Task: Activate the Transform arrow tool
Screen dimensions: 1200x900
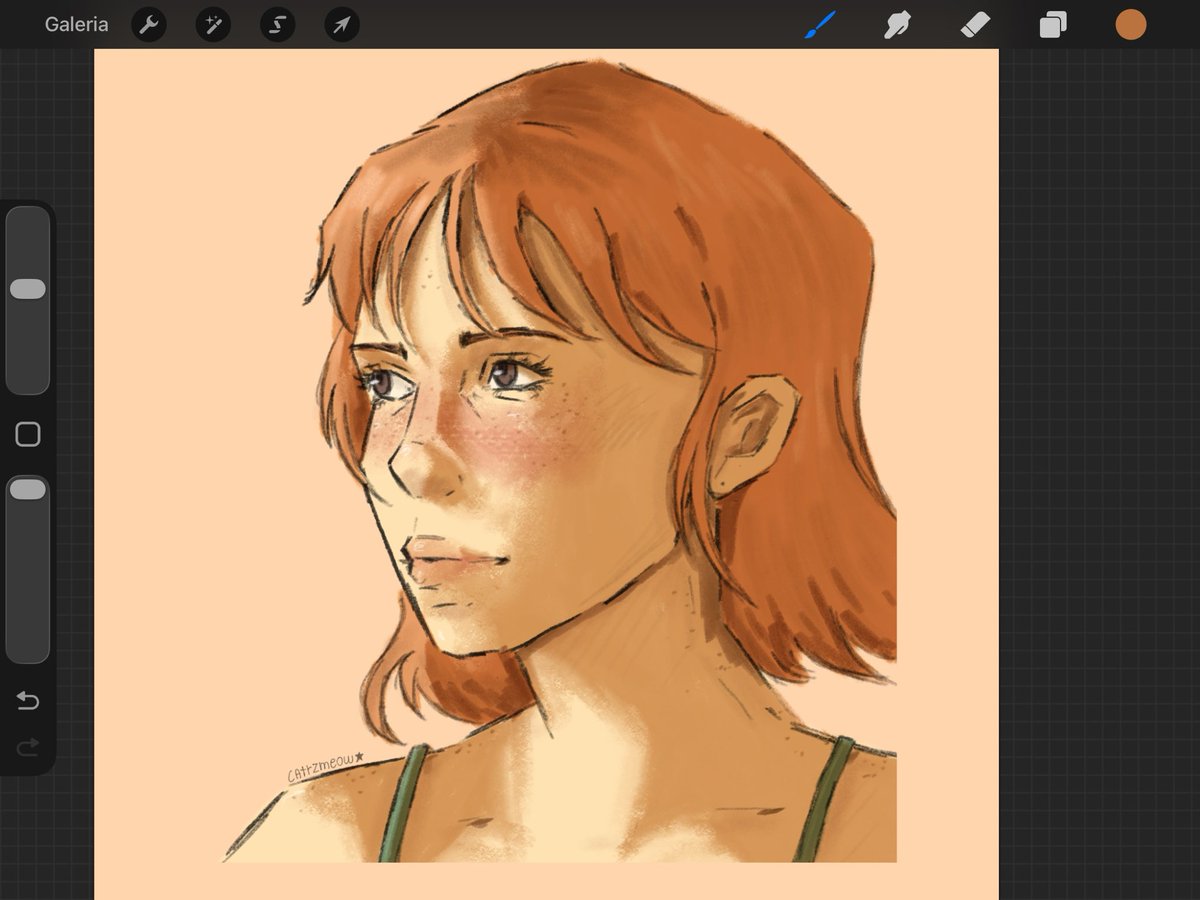Action: [x=342, y=25]
